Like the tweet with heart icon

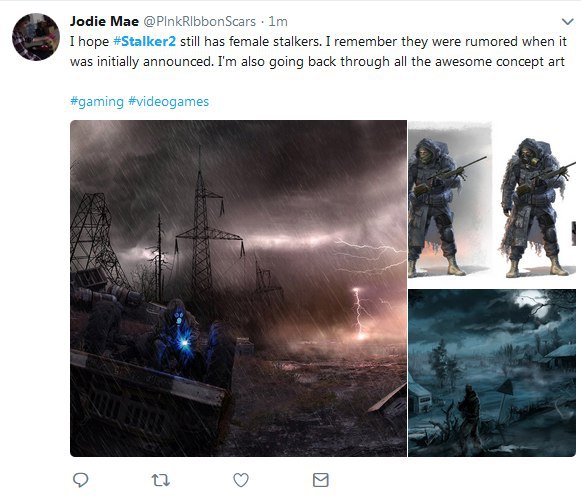pyautogui.click(x=241, y=480)
